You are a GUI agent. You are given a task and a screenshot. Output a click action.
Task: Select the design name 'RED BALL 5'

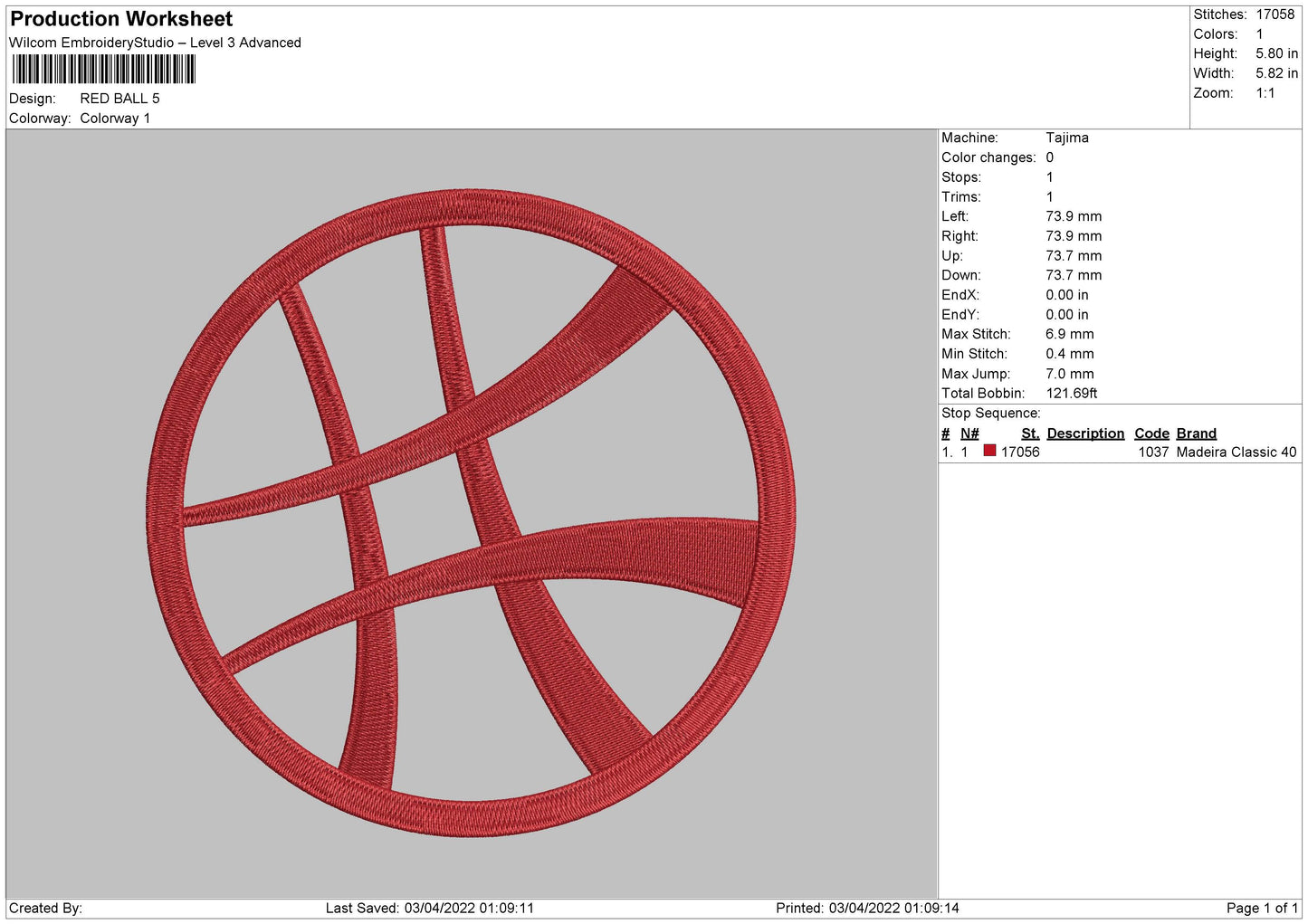click(119, 99)
